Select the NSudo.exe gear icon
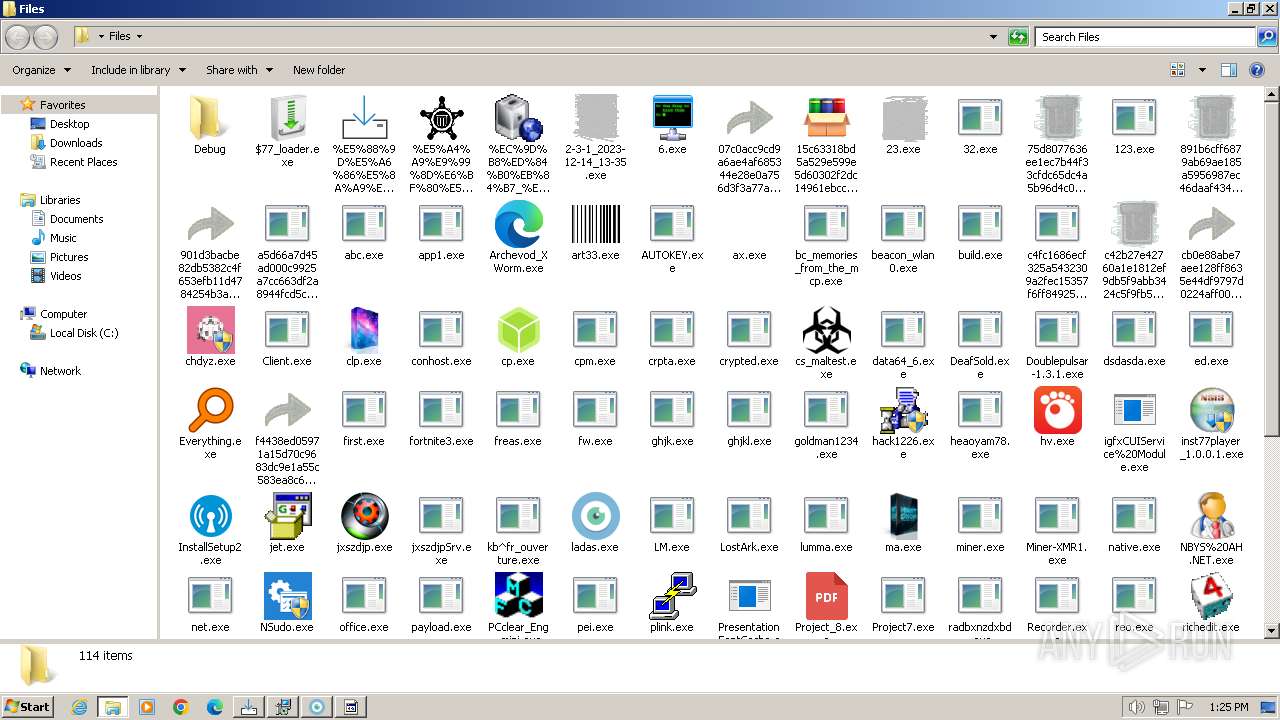Screen dimensions: 1280x720 287,596
